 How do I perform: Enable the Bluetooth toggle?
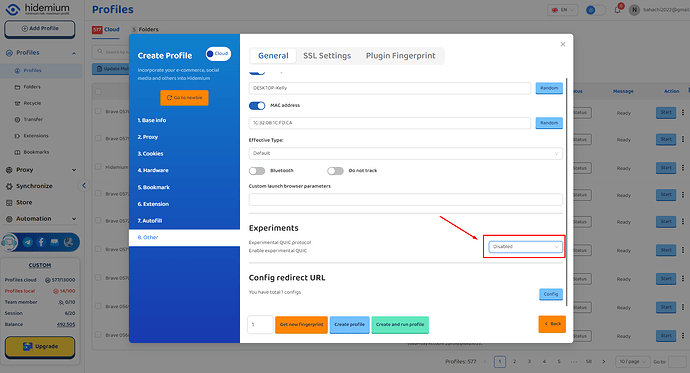tap(257, 171)
